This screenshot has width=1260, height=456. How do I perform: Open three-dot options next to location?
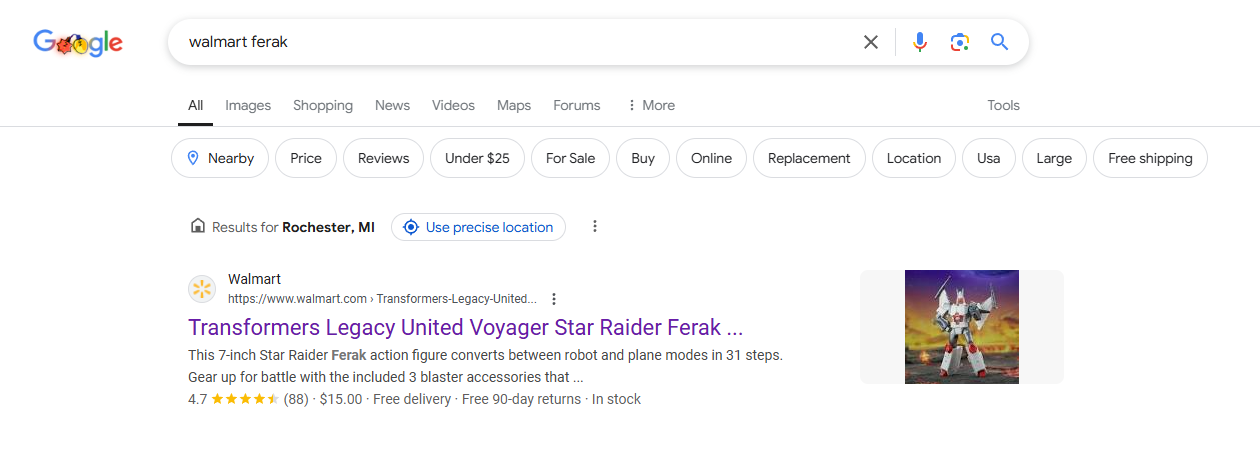595,227
